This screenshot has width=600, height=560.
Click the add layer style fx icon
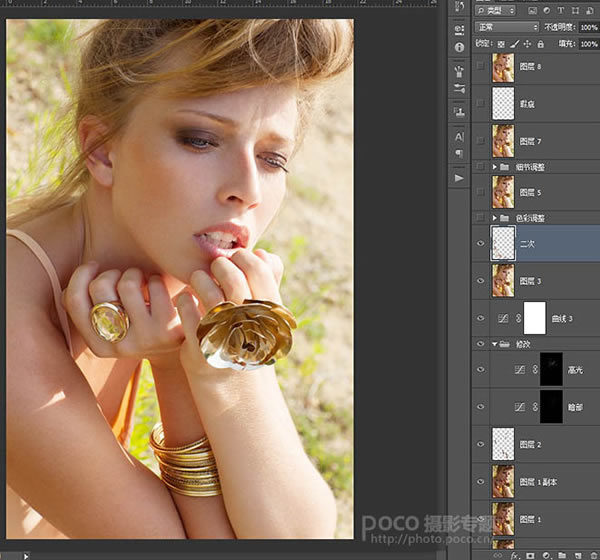514,553
